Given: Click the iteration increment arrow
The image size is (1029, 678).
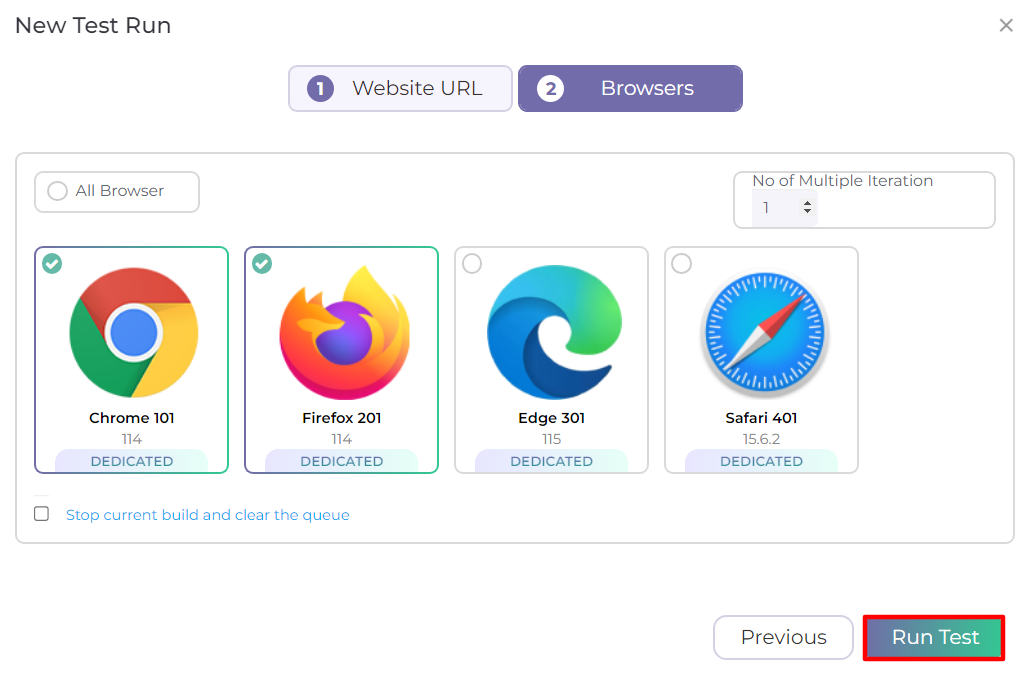Looking at the screenshot, I should [809, 202].
